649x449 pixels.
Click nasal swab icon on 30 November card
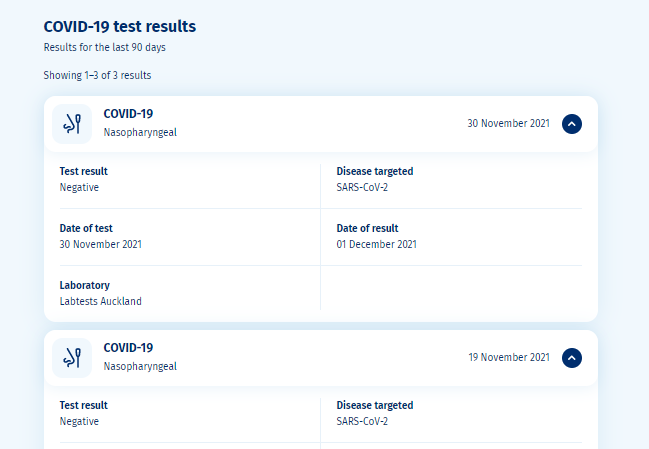coord(72,124)
